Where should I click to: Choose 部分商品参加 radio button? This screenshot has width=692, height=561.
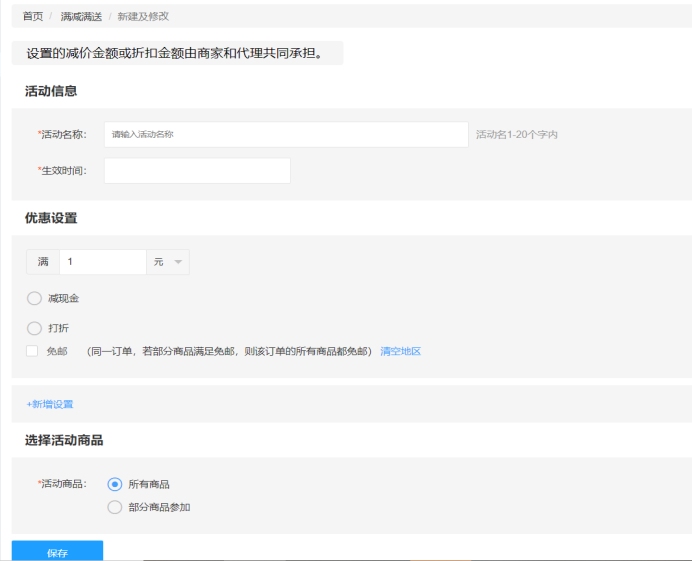click(115, 507)
